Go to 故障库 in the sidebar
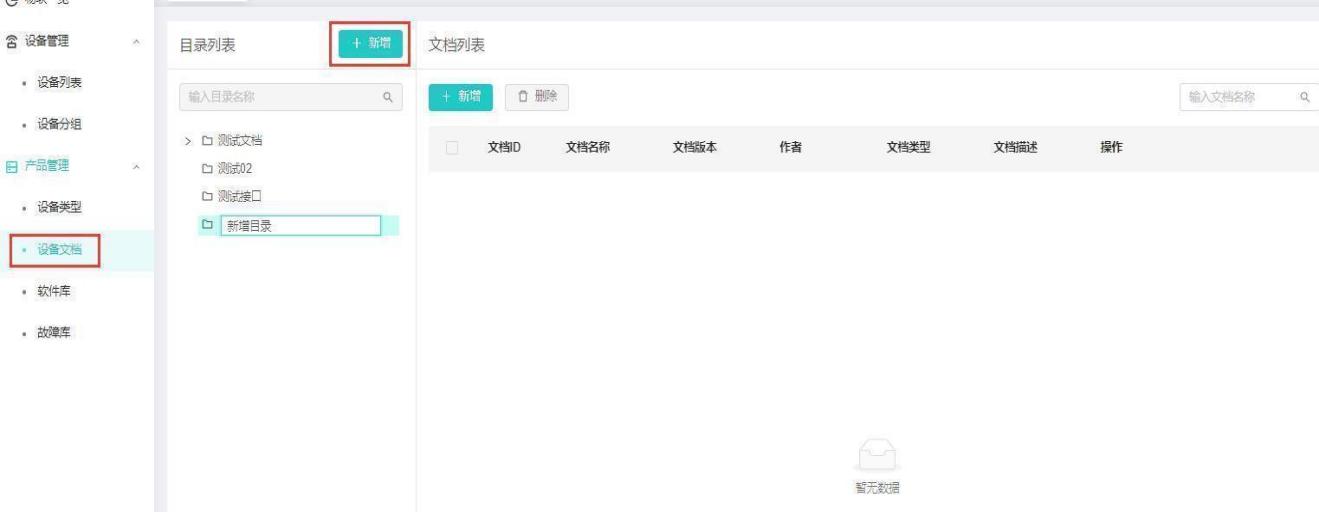The width and height of the screenshot is (1319, 512). 57,333
